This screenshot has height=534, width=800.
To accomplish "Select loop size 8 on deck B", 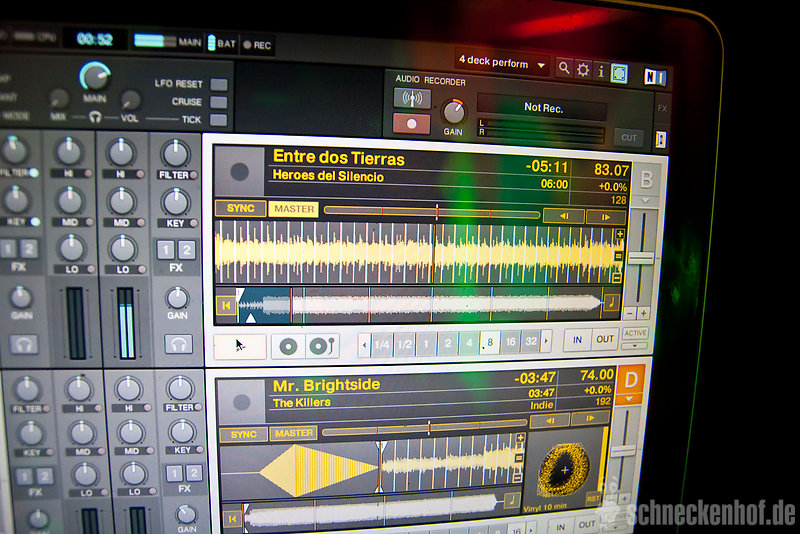I will (x=489, y=343).
